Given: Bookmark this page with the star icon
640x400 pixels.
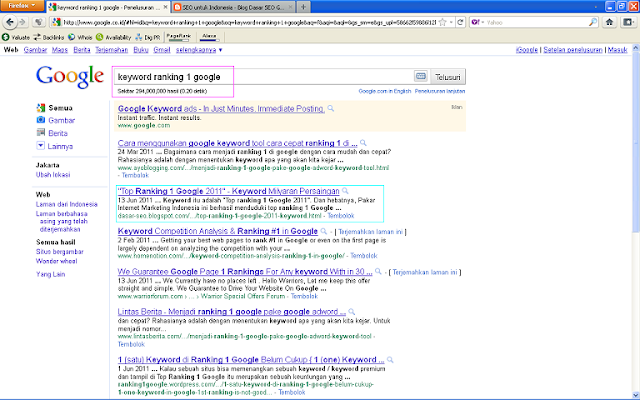Looking at the screenshot, I should click(442, 22).
